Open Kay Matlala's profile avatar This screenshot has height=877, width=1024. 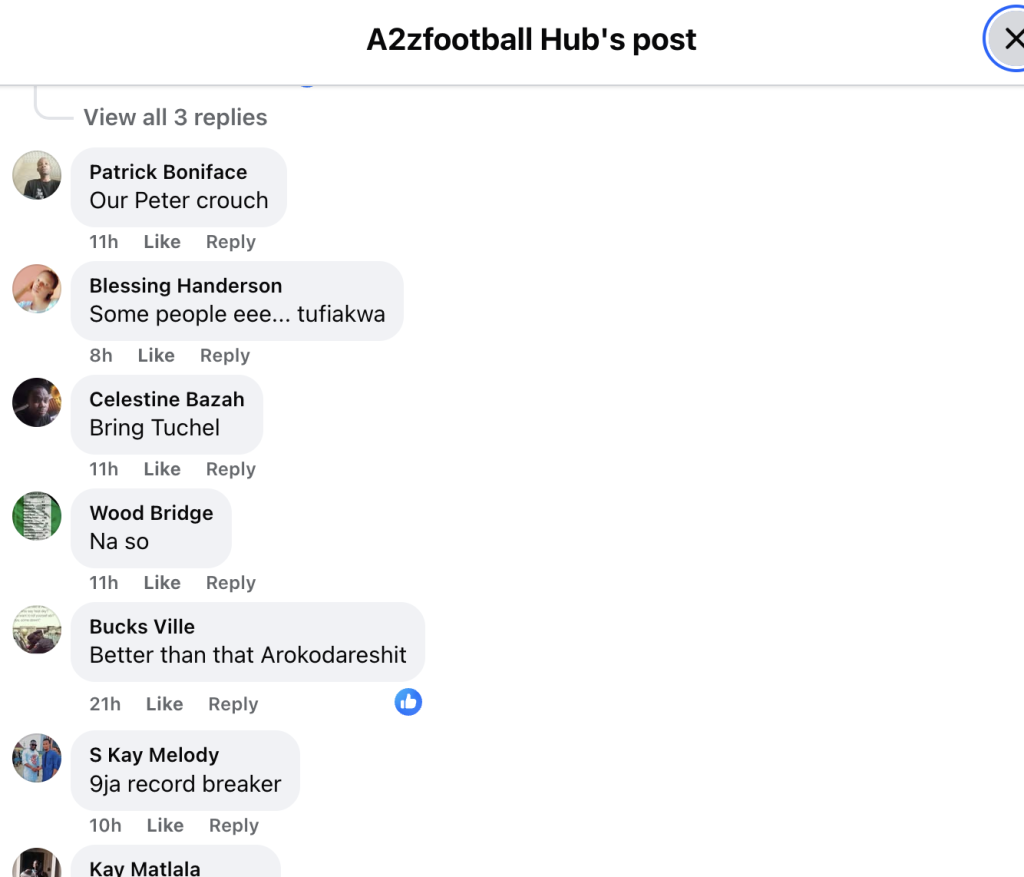[x=37, y=866]
